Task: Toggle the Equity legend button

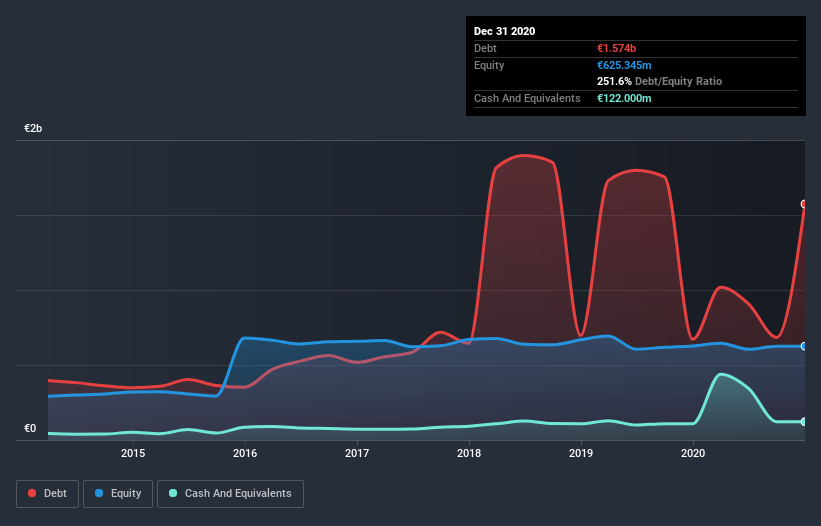Action: [118, 494]
